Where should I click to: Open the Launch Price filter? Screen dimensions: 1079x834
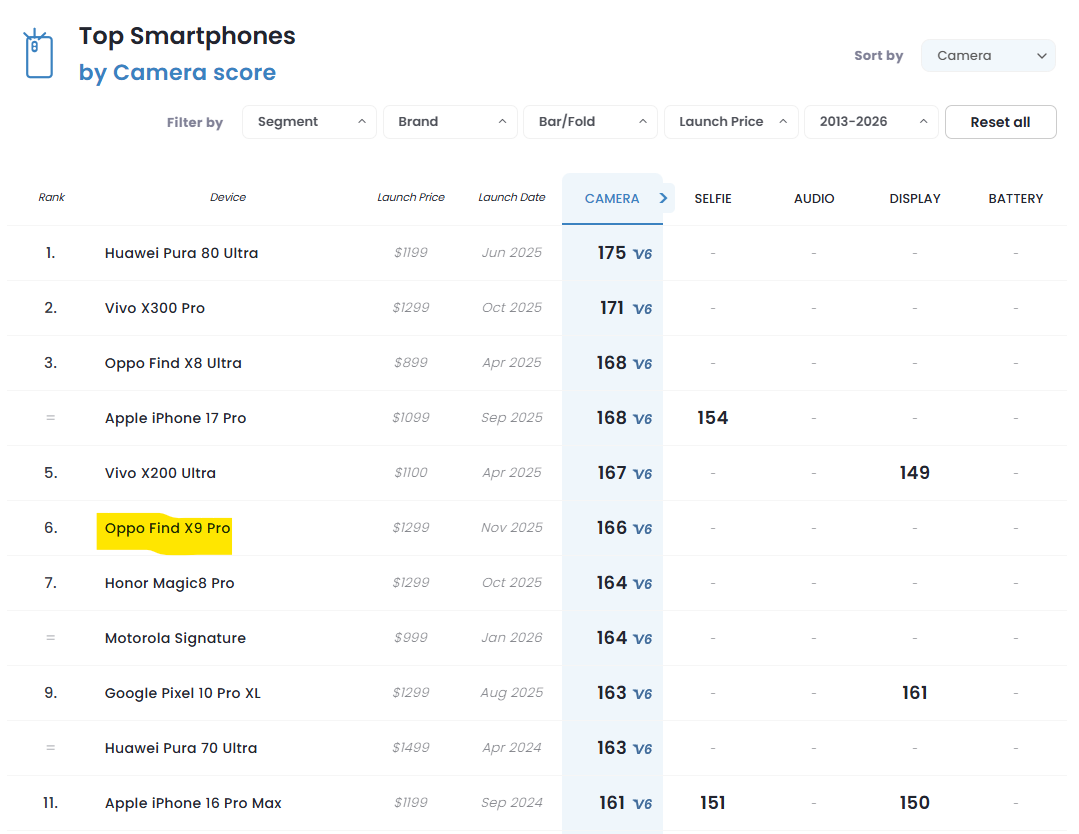coord(731,122)
